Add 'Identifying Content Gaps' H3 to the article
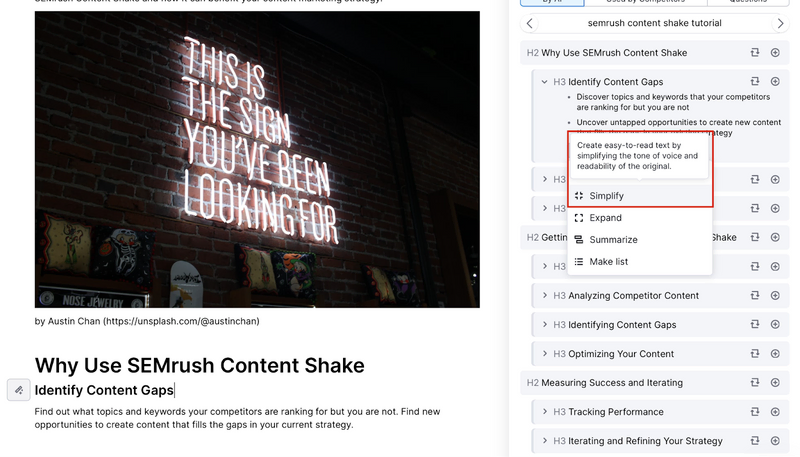The image size is (800, 457). (775, 324)
